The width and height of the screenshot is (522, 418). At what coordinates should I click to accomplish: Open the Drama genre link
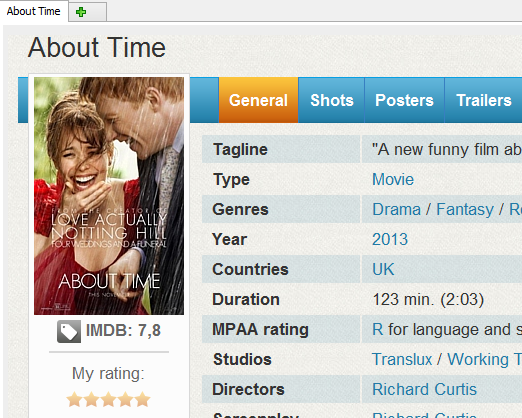point(396,209)
